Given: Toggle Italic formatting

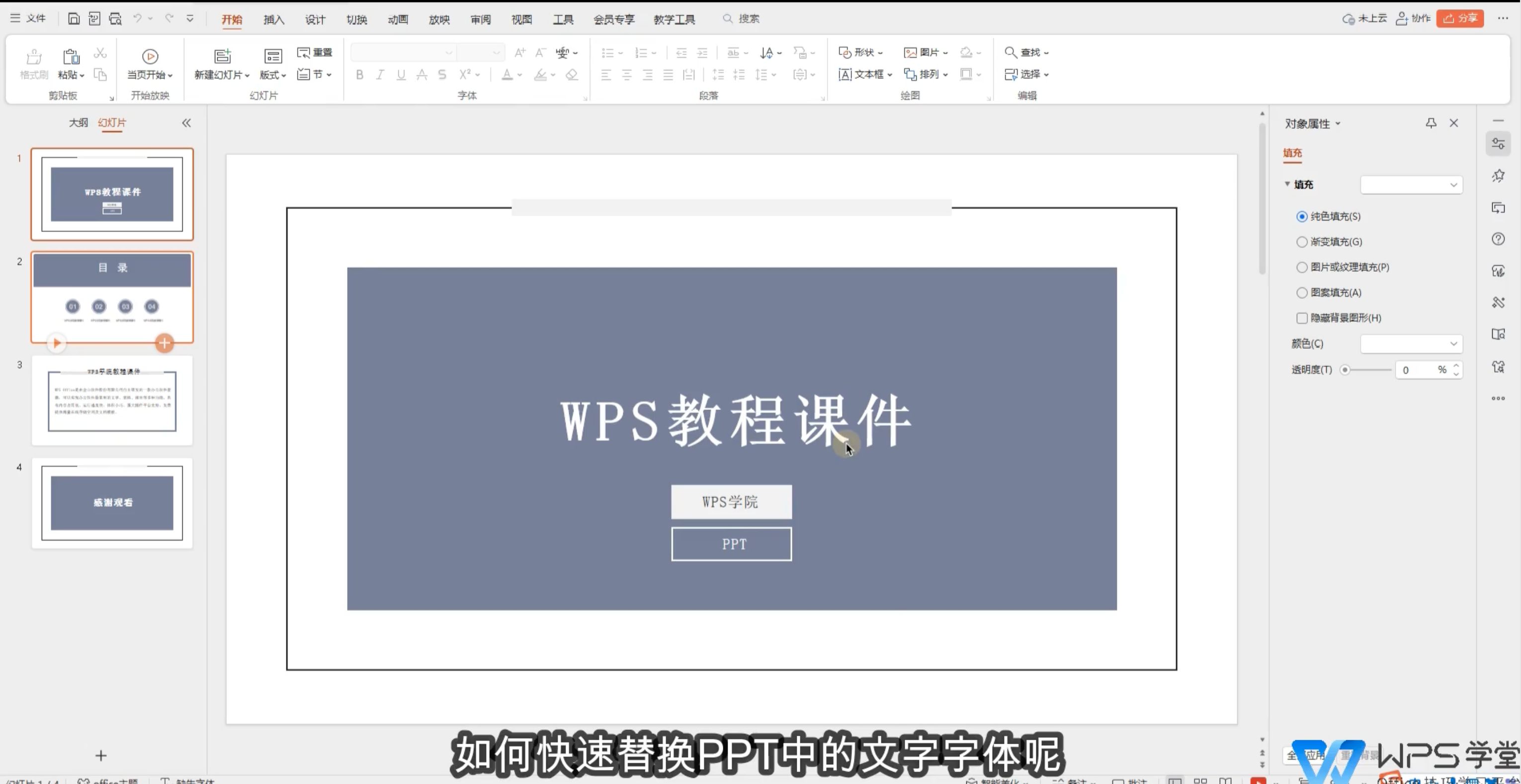Looking at the screenshot, I should coord(380,75).
